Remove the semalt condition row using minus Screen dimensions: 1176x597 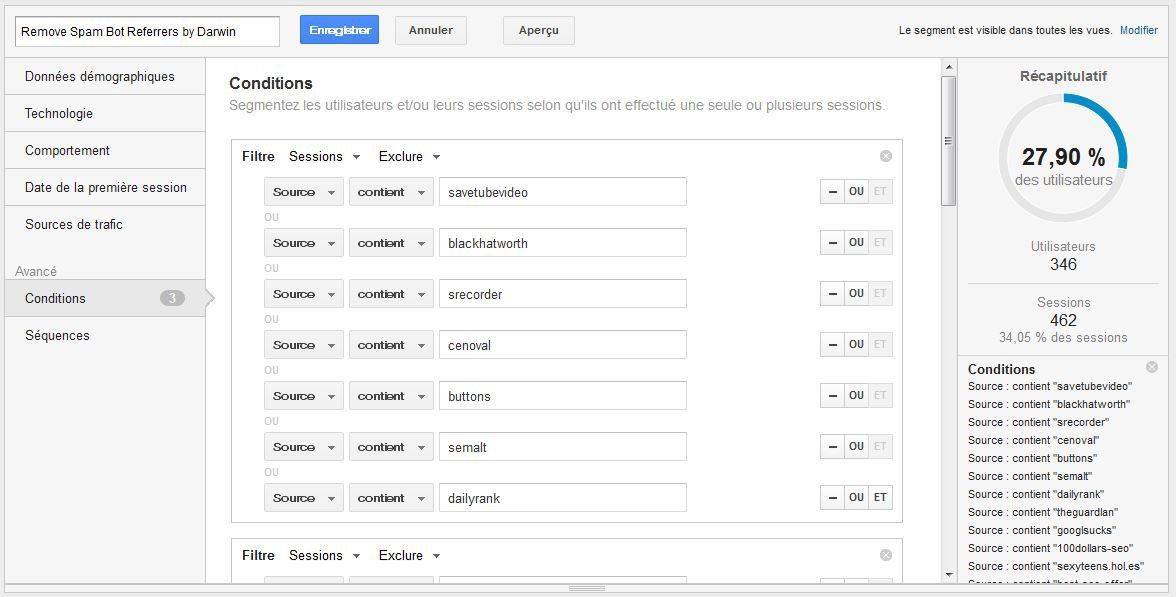click(831, 447)
